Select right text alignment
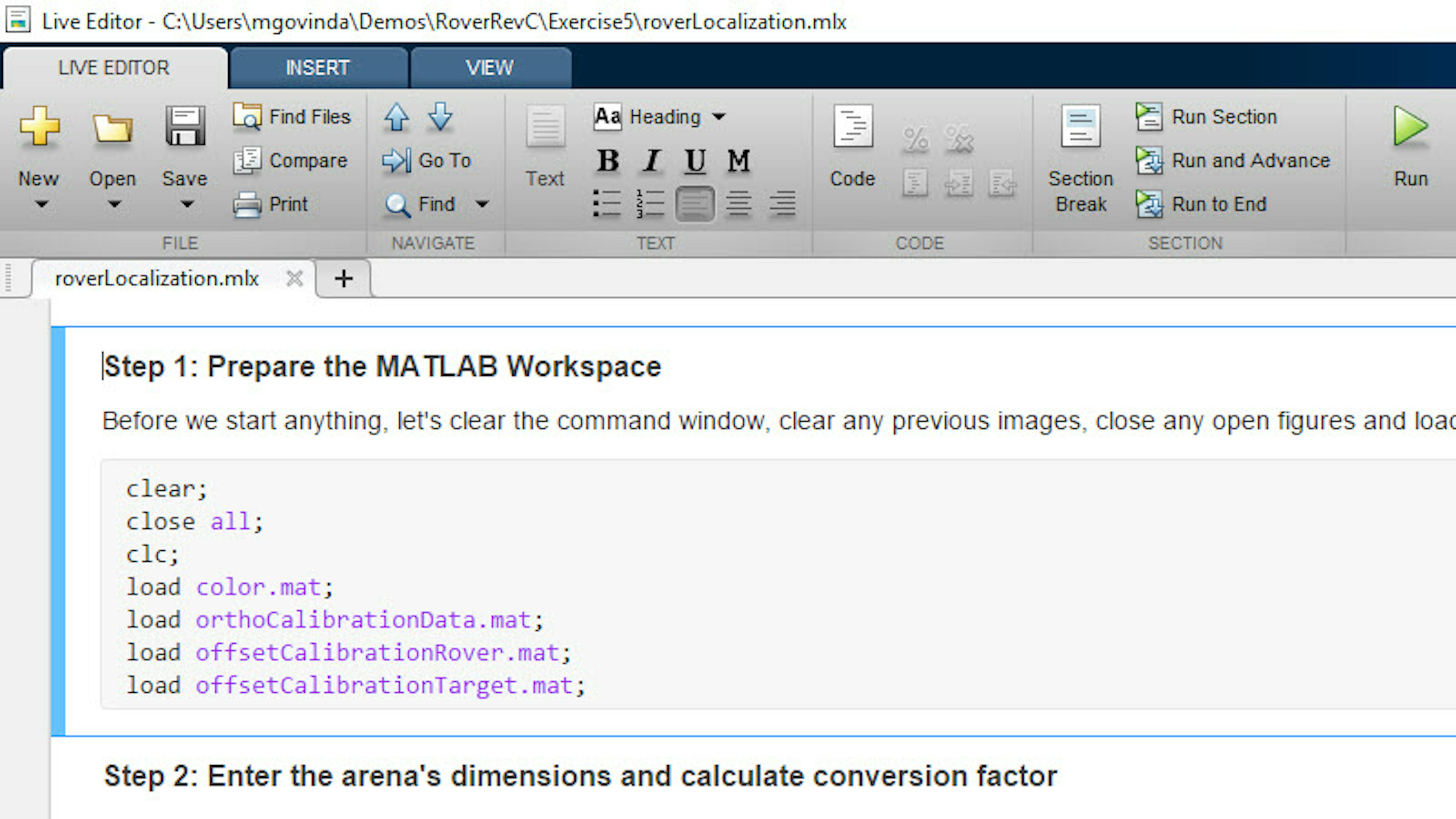This screenshot has height=819, width=1456. pyautogui.click(x=782, y=204)
